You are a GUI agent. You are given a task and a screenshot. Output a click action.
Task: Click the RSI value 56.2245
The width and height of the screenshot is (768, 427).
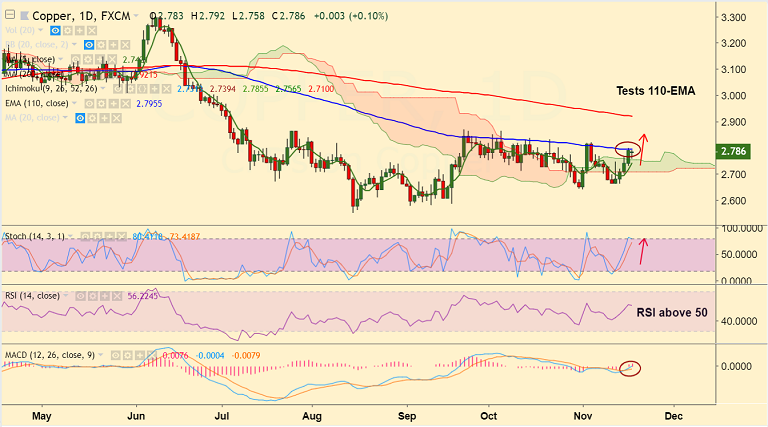[x=143, y=296]
